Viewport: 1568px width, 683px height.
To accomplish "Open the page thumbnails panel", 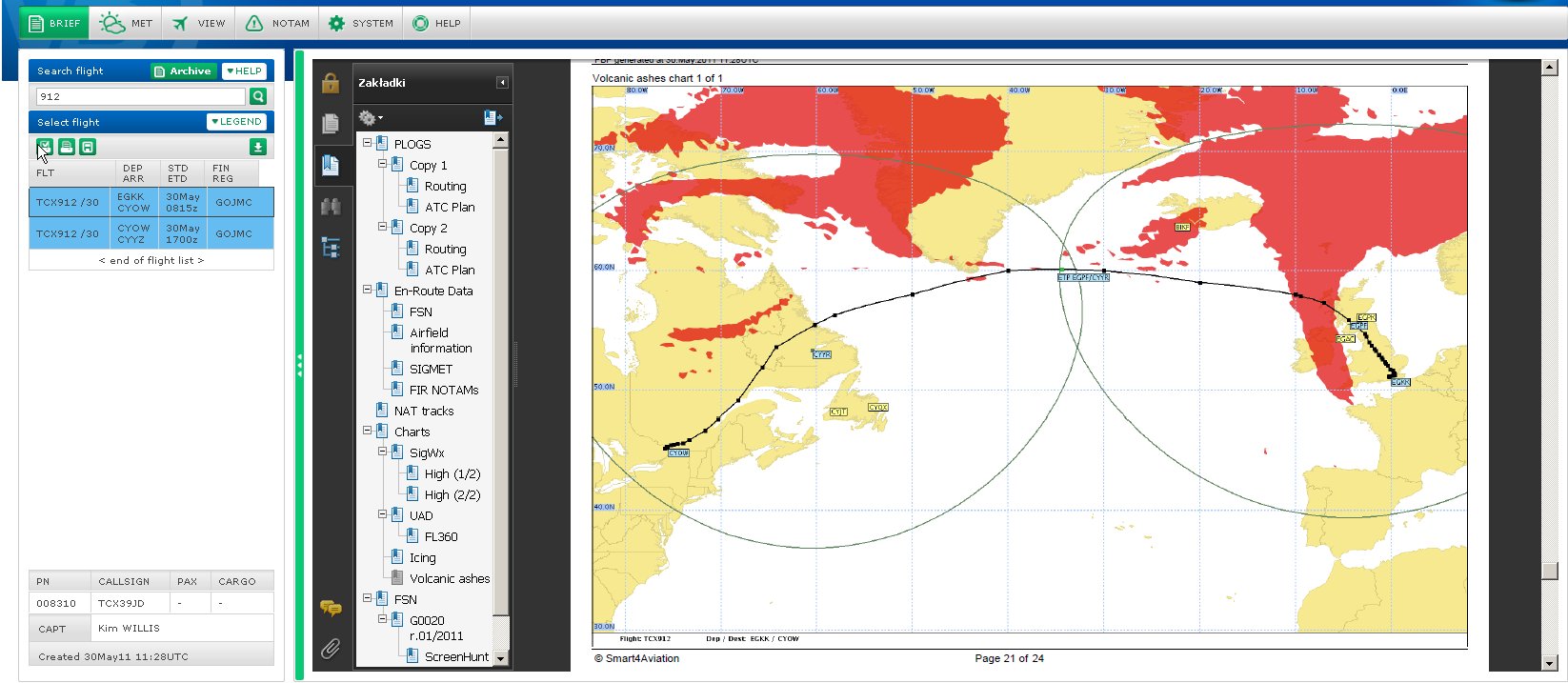I will (331, 124).
